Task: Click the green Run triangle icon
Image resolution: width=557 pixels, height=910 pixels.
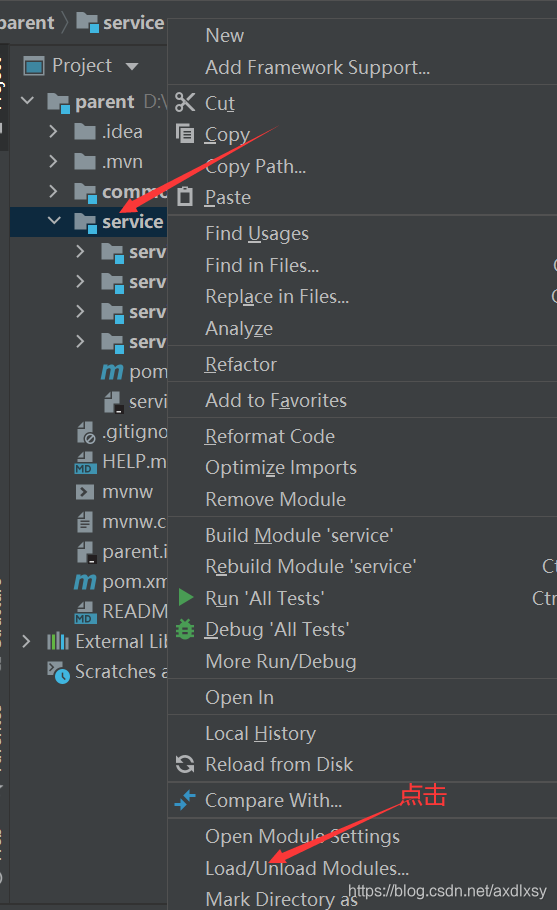Action: click(186, 597)
